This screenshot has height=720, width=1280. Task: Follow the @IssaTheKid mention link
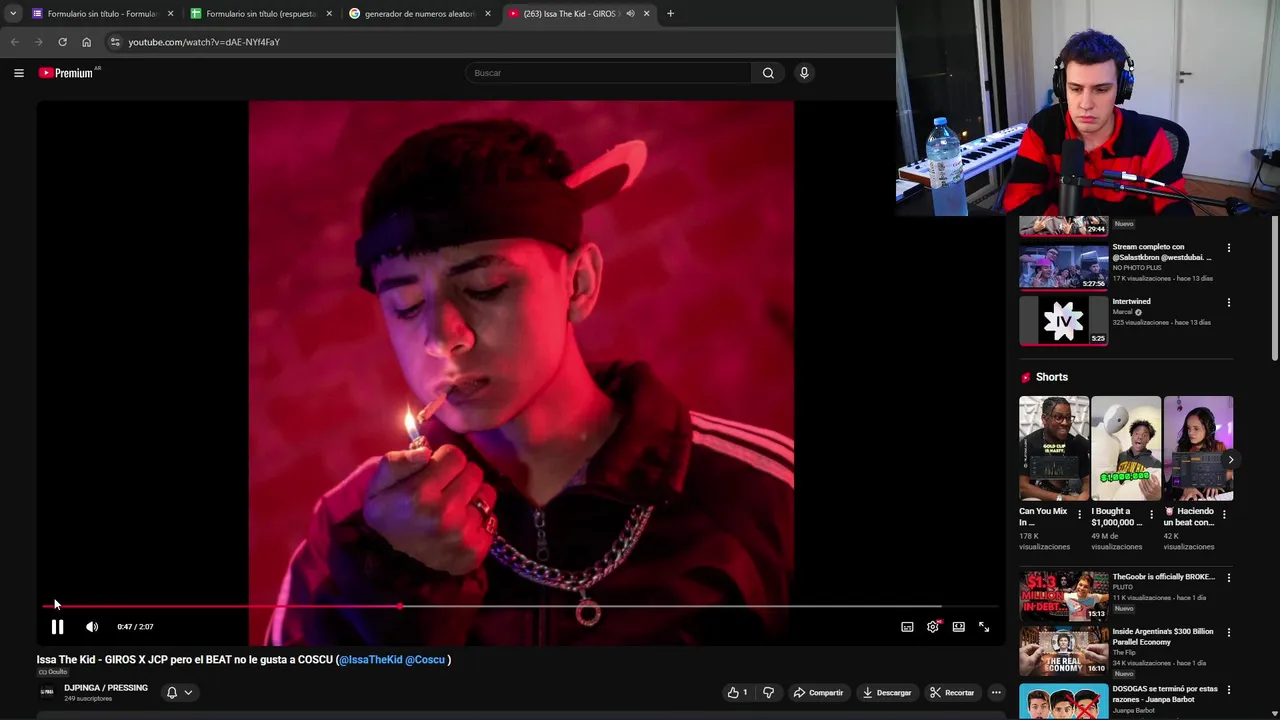371,660
